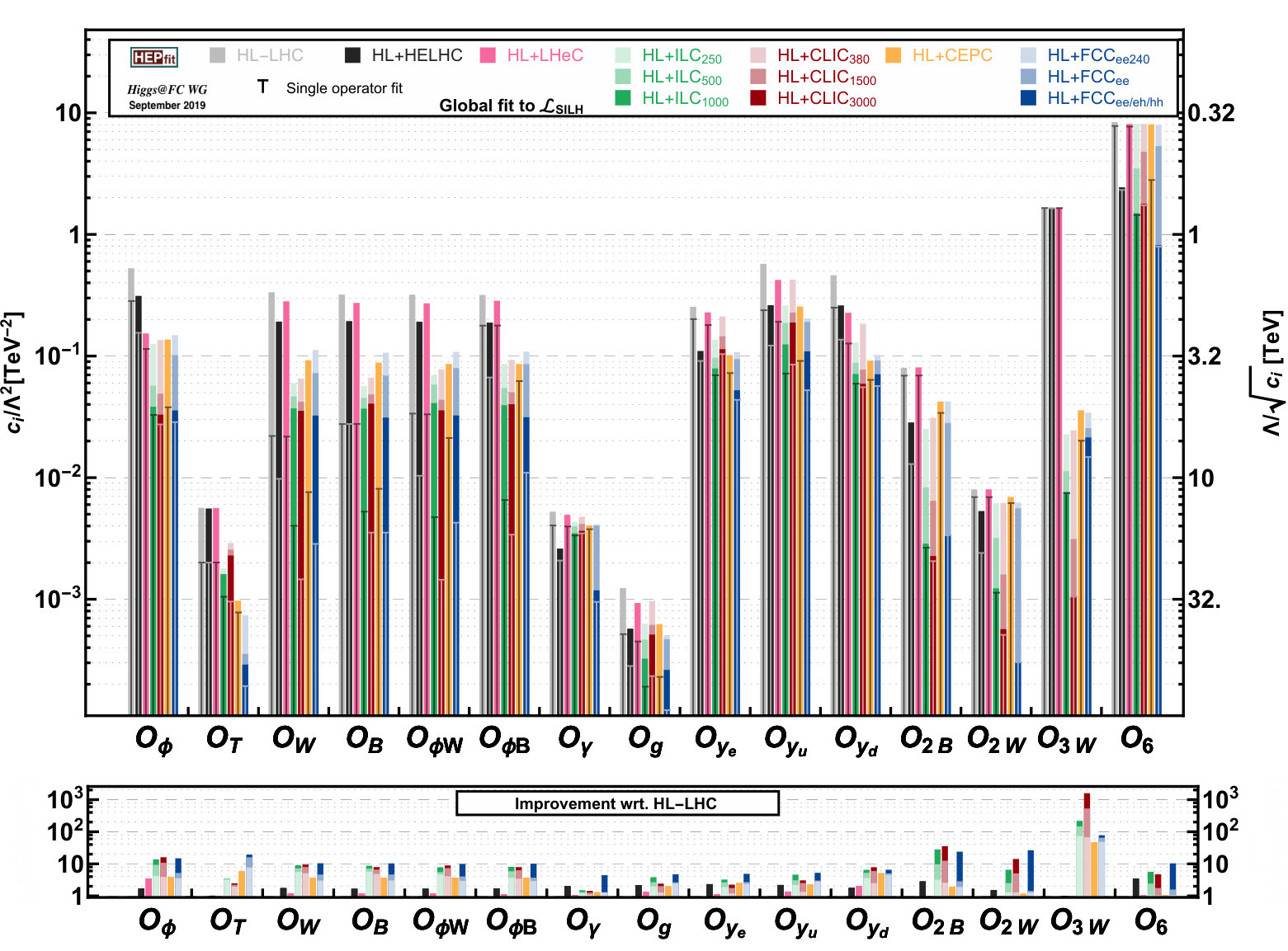
Task: Click the O_γ label under the main chart
Action: pyautogui.click(x=575, y=740)
